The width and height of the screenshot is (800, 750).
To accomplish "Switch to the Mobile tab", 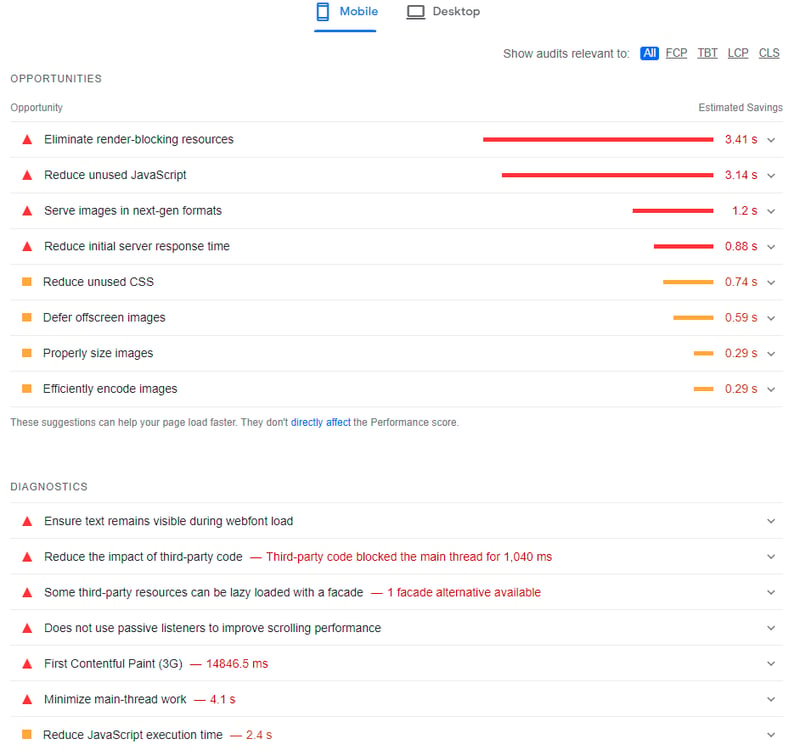I will [345, 15].
